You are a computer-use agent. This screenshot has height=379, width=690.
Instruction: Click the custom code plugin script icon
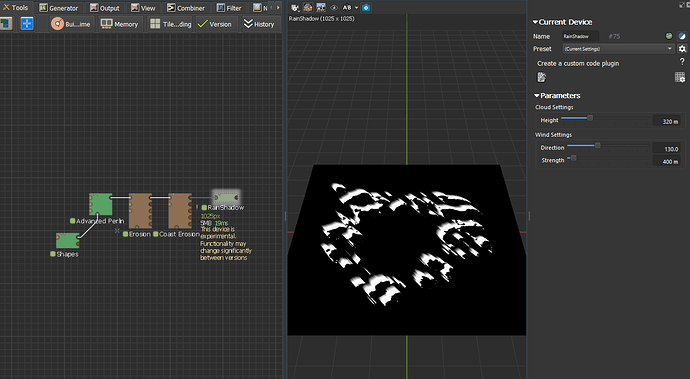541,77
